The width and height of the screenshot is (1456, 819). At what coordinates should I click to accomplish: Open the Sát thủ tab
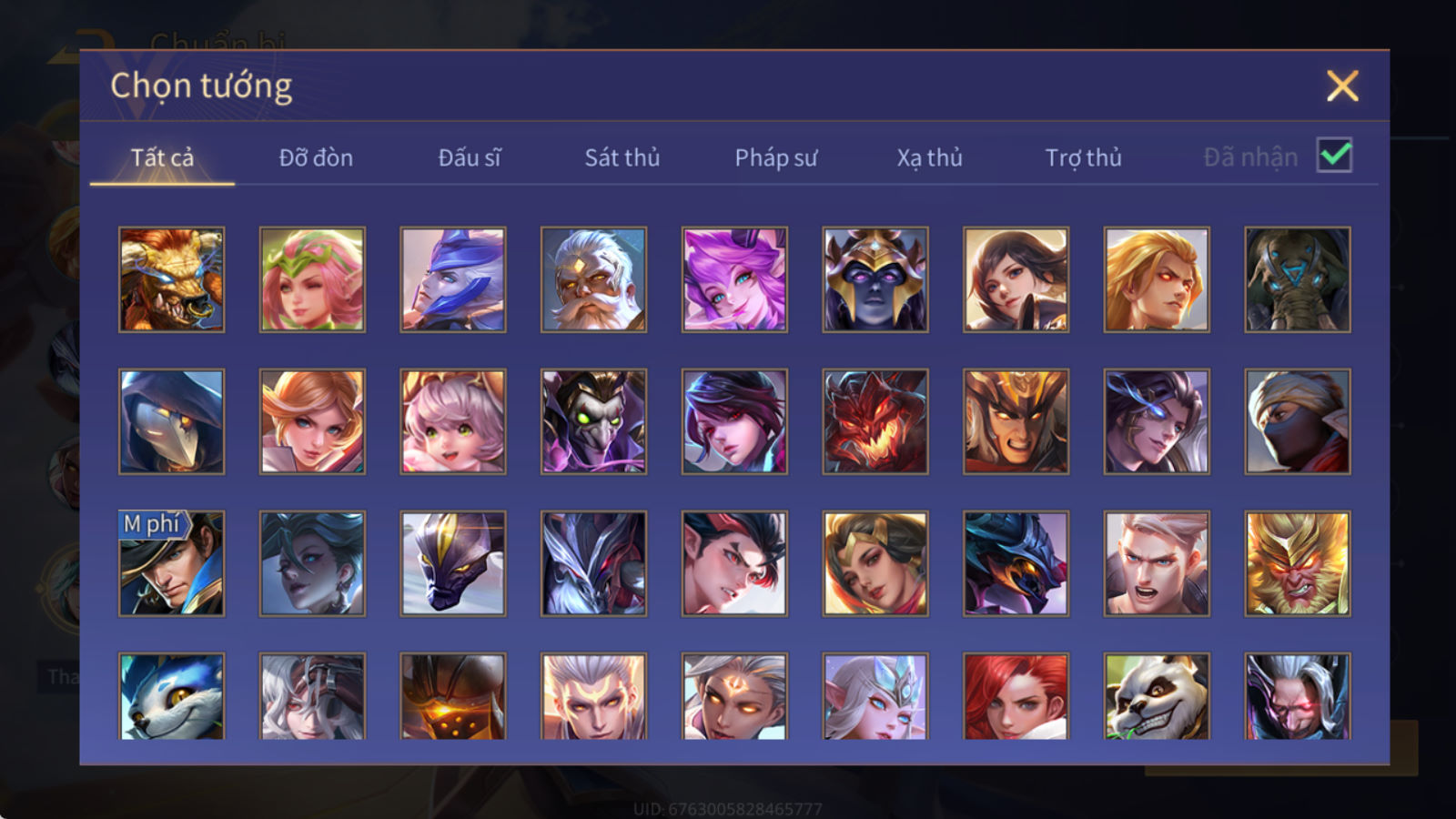pos(622,157)
